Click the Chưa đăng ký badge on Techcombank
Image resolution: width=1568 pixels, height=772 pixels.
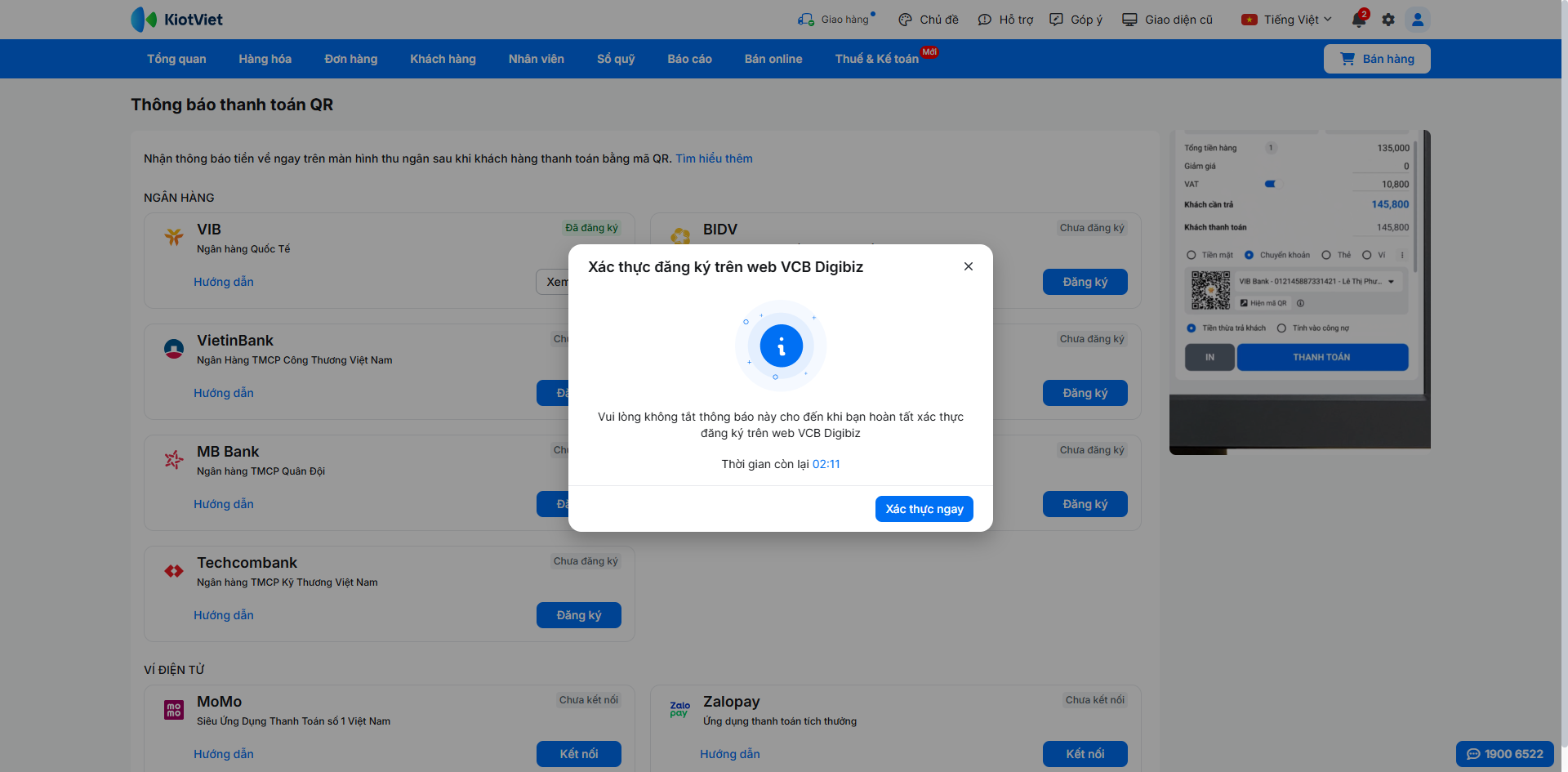(x=586, y=561)
